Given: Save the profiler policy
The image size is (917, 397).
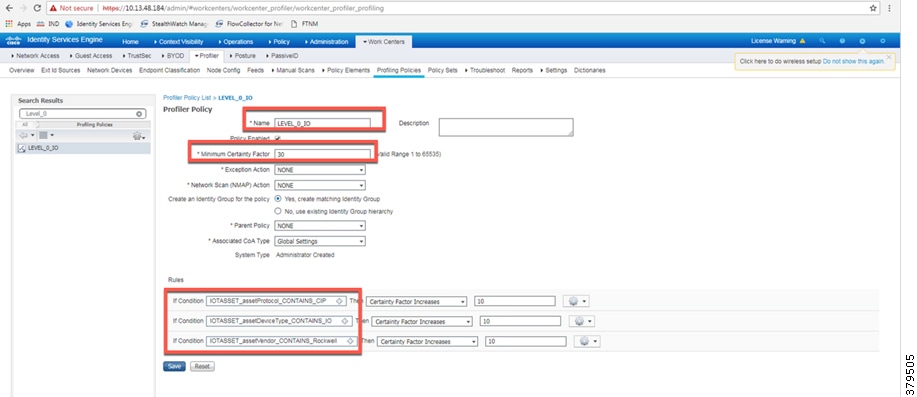Looking at the screenshot, I should point(174,367).
